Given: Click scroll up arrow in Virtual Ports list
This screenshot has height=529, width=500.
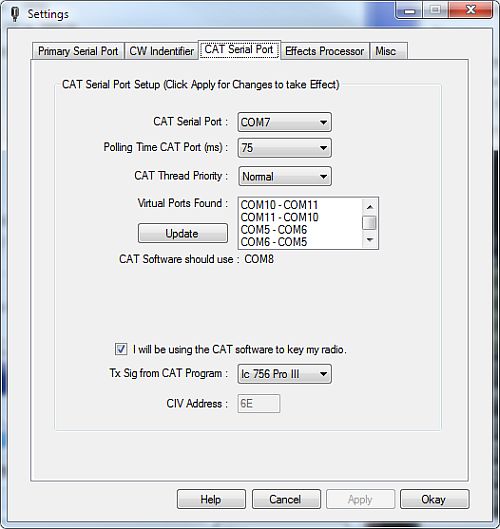Looking at the screenshot, I should 370,207.
